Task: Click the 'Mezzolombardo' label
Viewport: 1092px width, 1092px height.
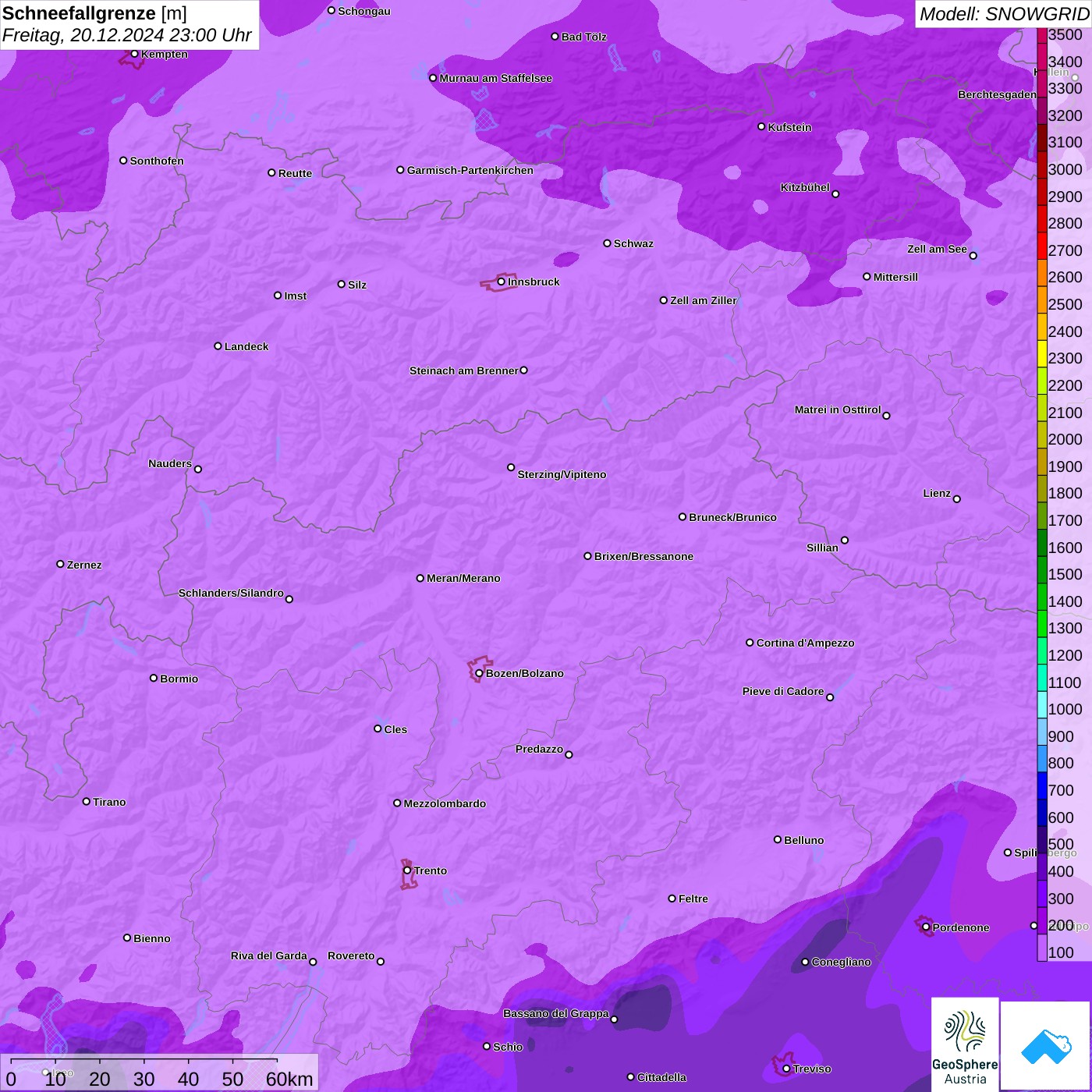Action: (x=445, y=803)
